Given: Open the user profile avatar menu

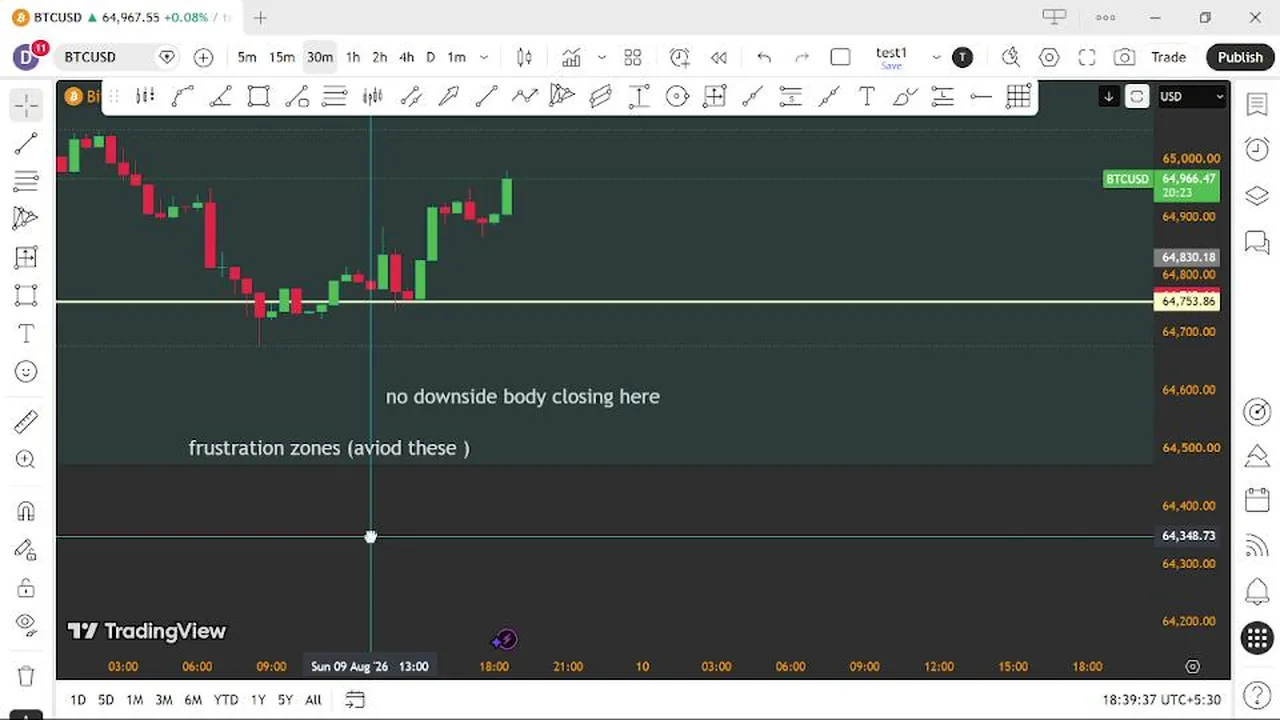Looking at the screenshot, I should pyautogui.click(x=26, y=57).
